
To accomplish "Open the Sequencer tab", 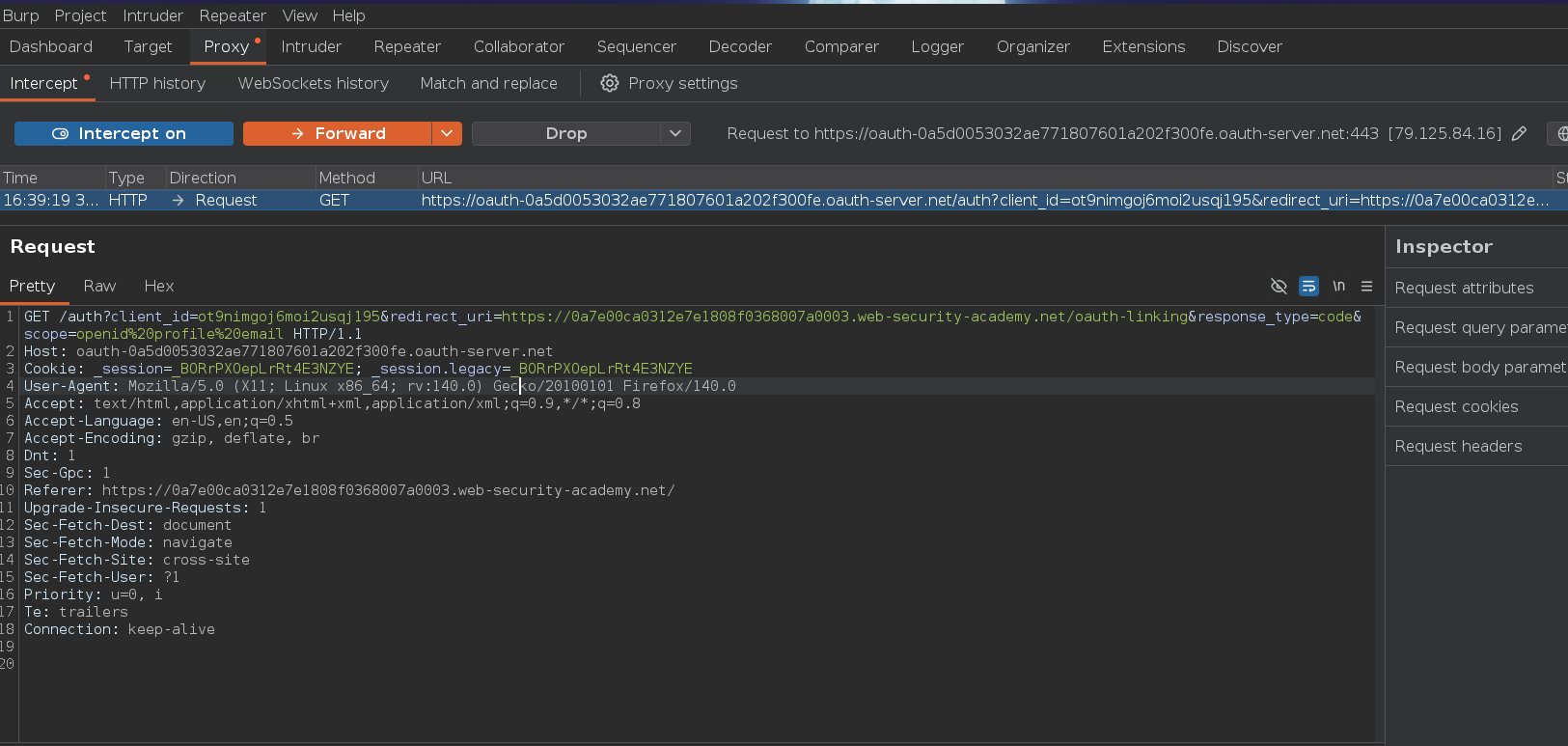I will coord(637,46).
